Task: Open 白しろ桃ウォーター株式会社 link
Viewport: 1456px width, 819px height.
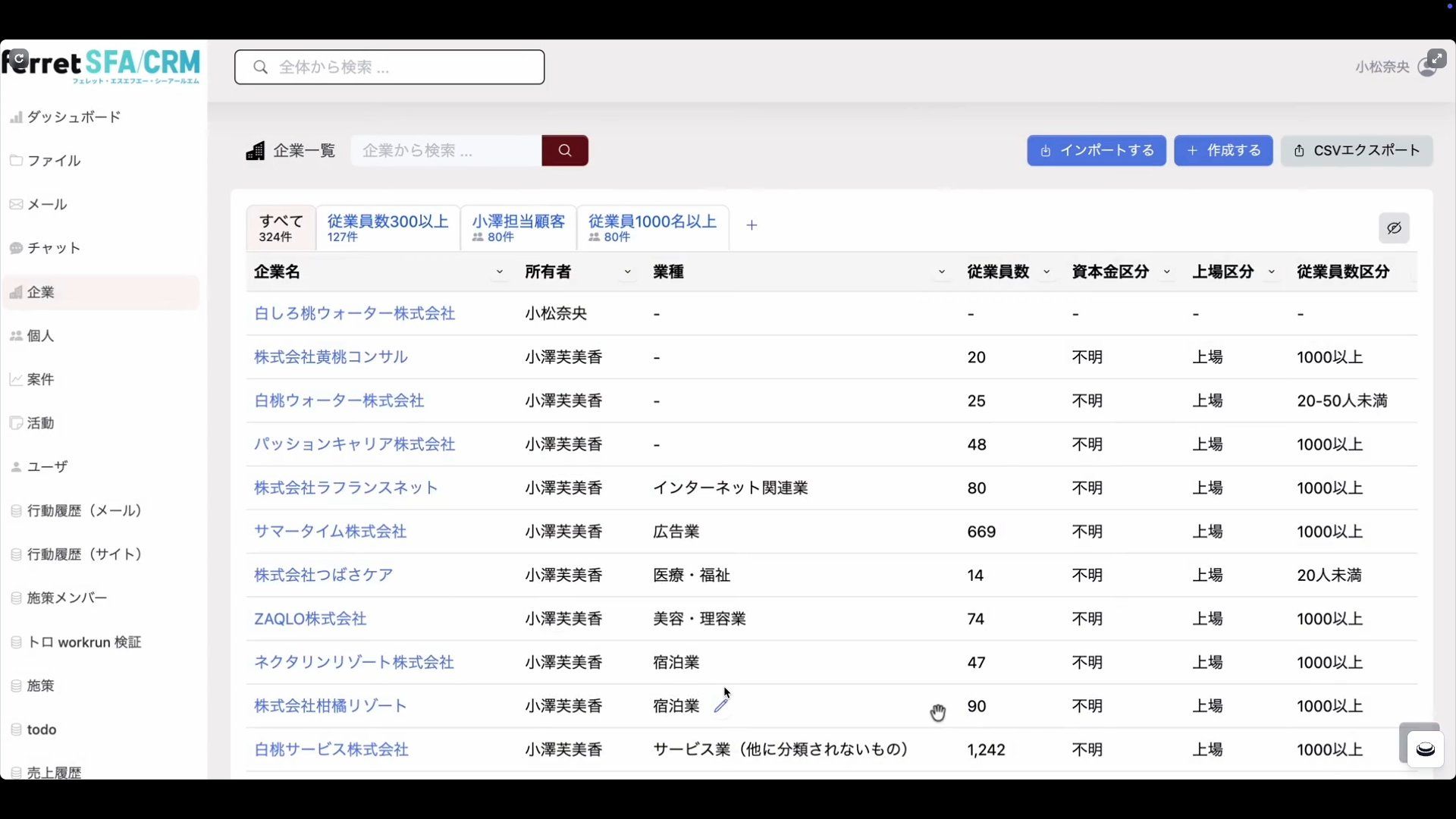Action: (354, 313)
